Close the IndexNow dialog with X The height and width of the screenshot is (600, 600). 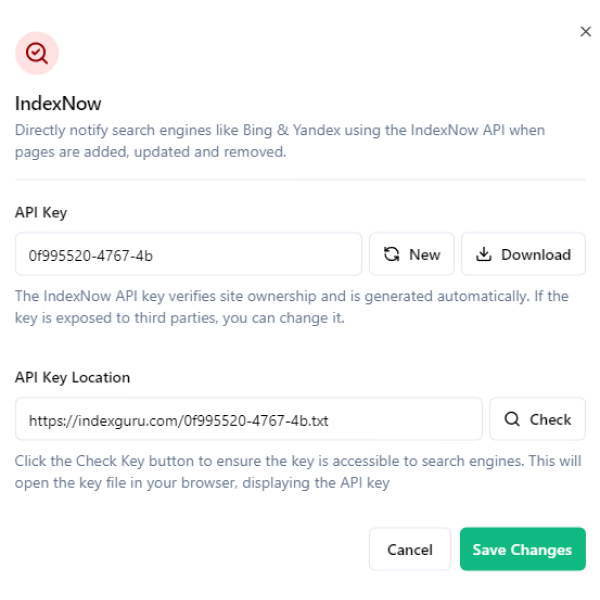(585, 32)
